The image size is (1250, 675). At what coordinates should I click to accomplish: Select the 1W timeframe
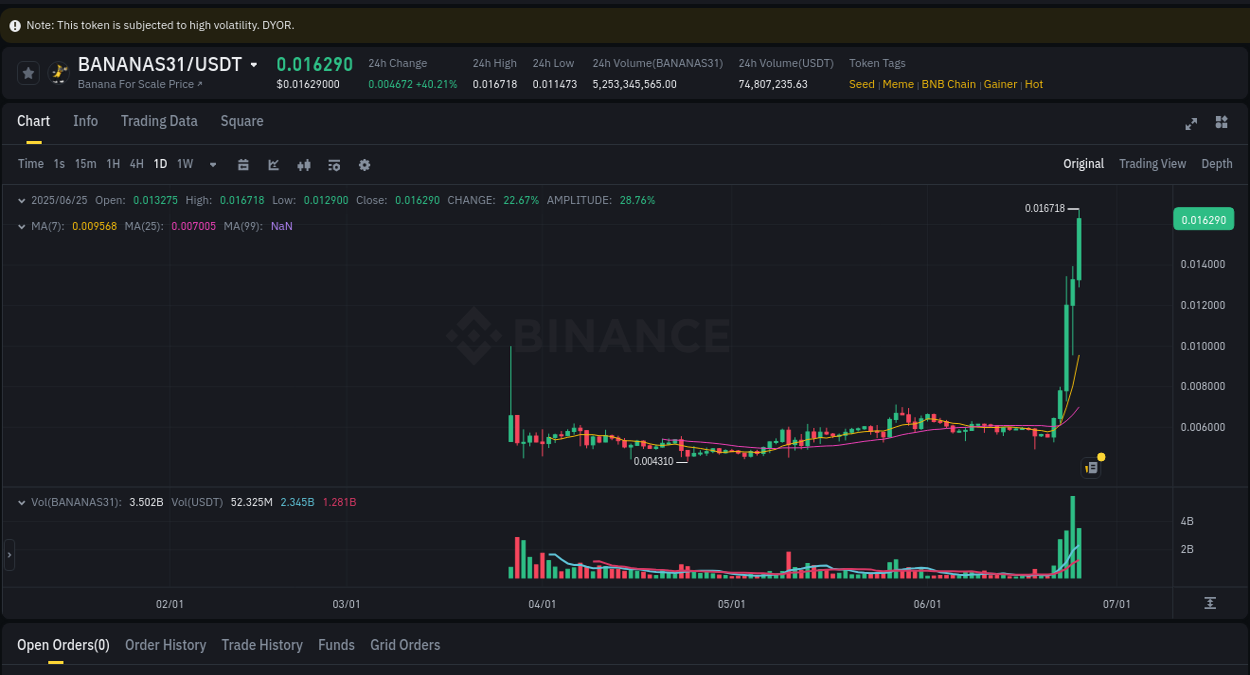(x=184, y=164)
